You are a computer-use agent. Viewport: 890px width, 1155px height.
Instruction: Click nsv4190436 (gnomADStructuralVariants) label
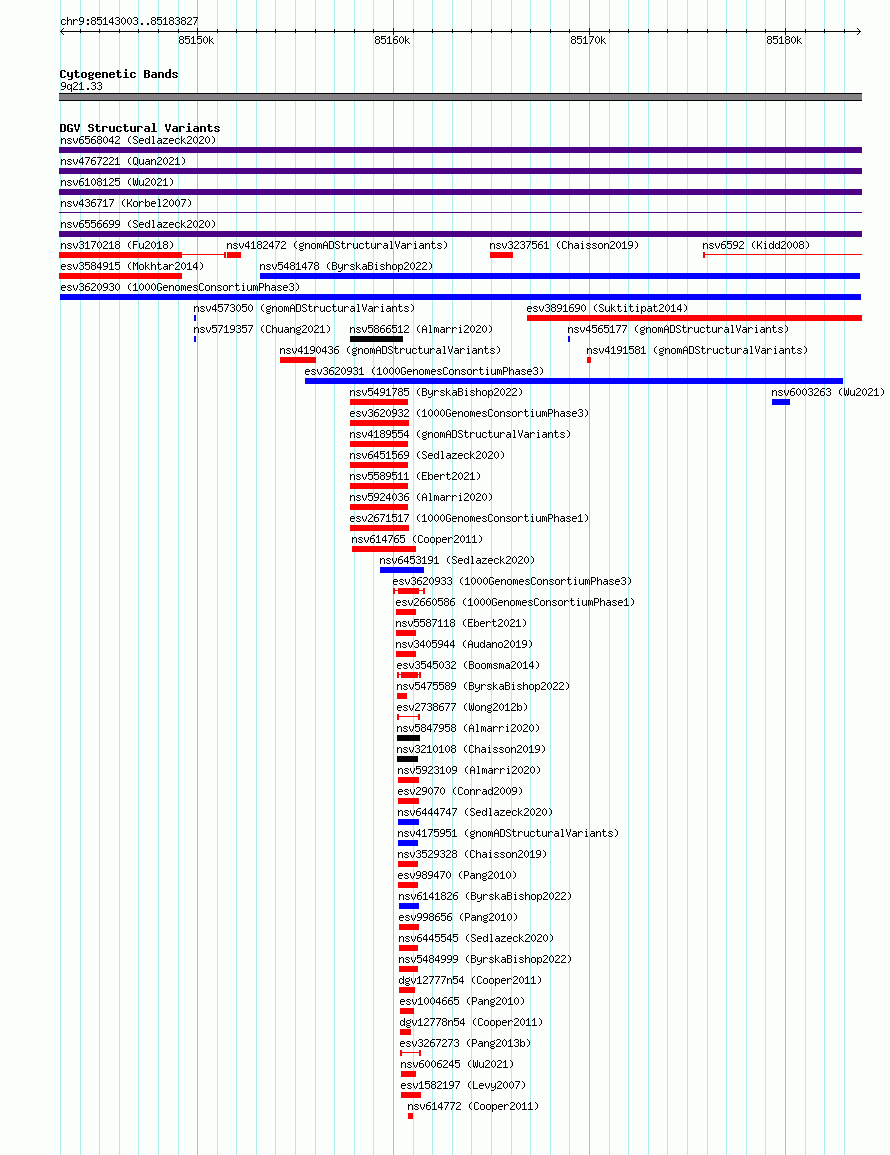click(390, 351)
